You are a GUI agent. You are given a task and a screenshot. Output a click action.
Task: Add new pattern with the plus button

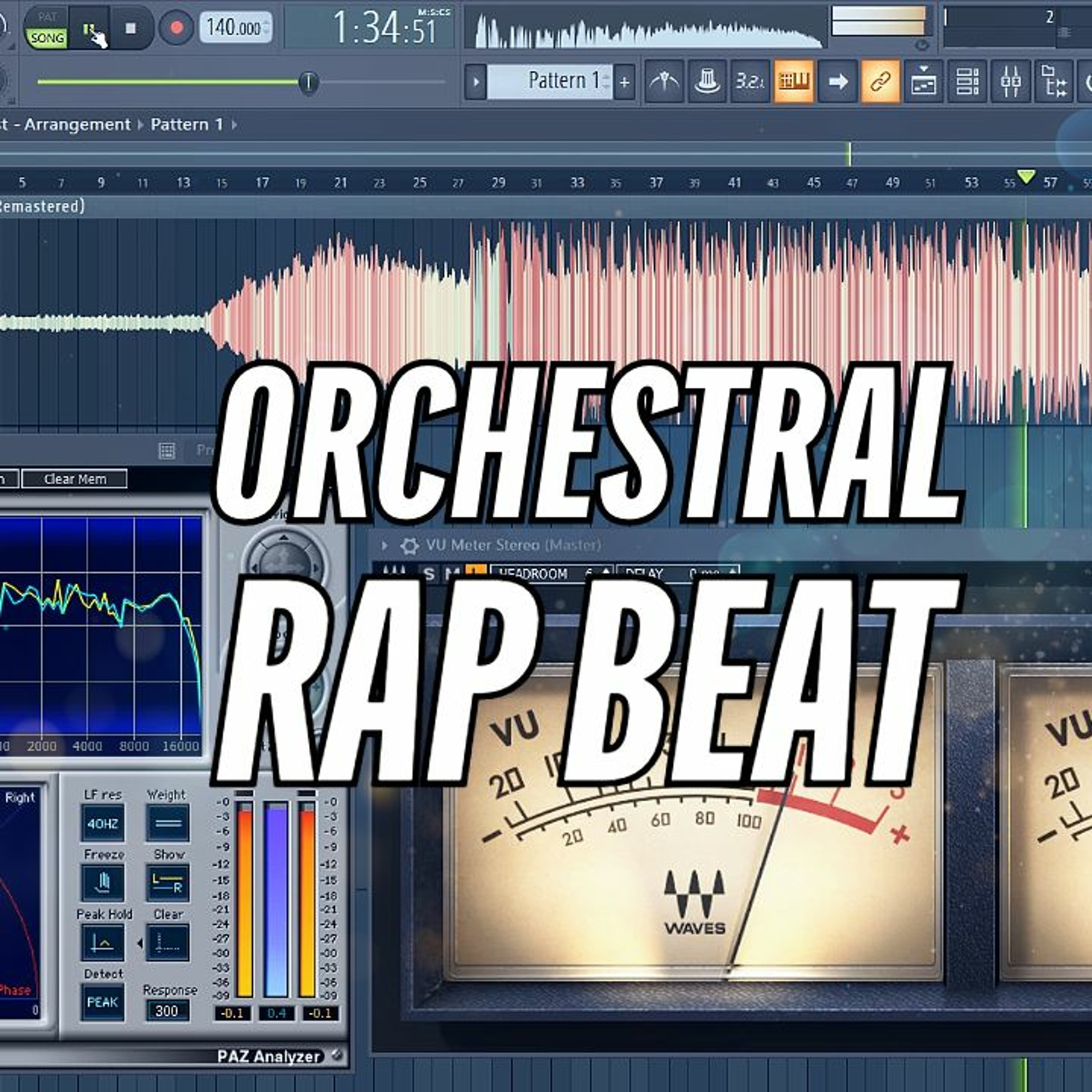624,82
